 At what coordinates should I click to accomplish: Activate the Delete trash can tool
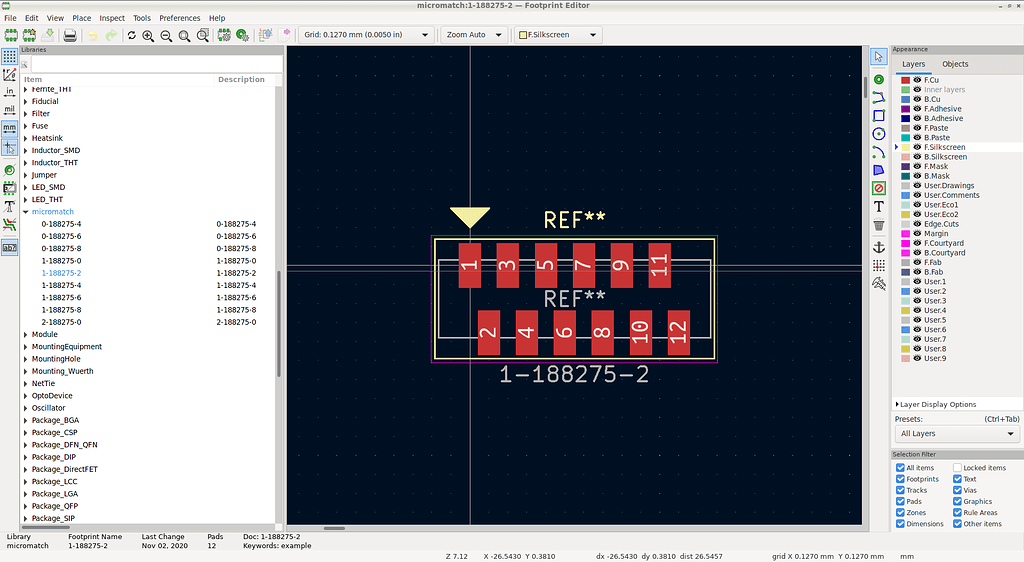point(879,224)
